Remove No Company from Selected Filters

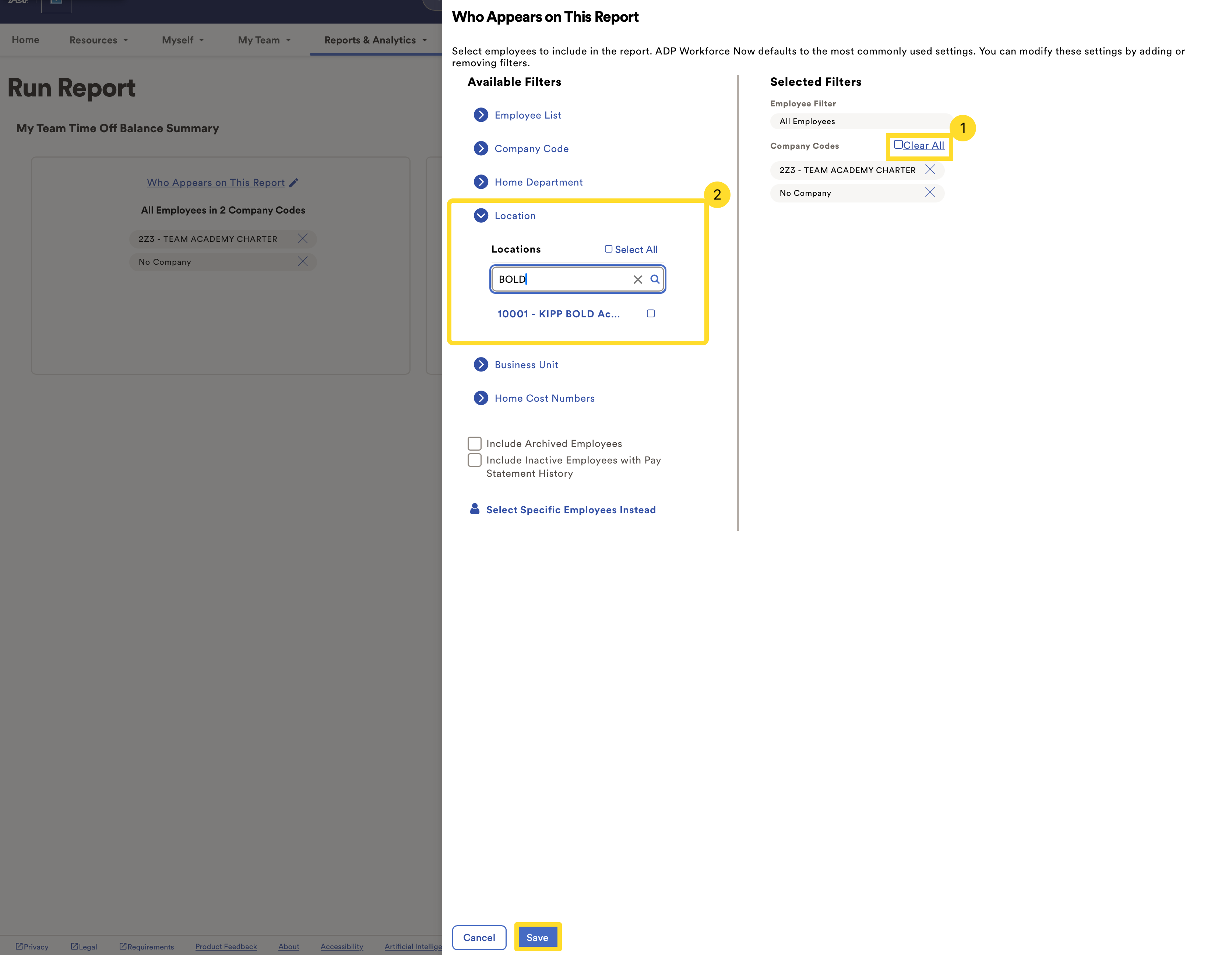[930, 193]
